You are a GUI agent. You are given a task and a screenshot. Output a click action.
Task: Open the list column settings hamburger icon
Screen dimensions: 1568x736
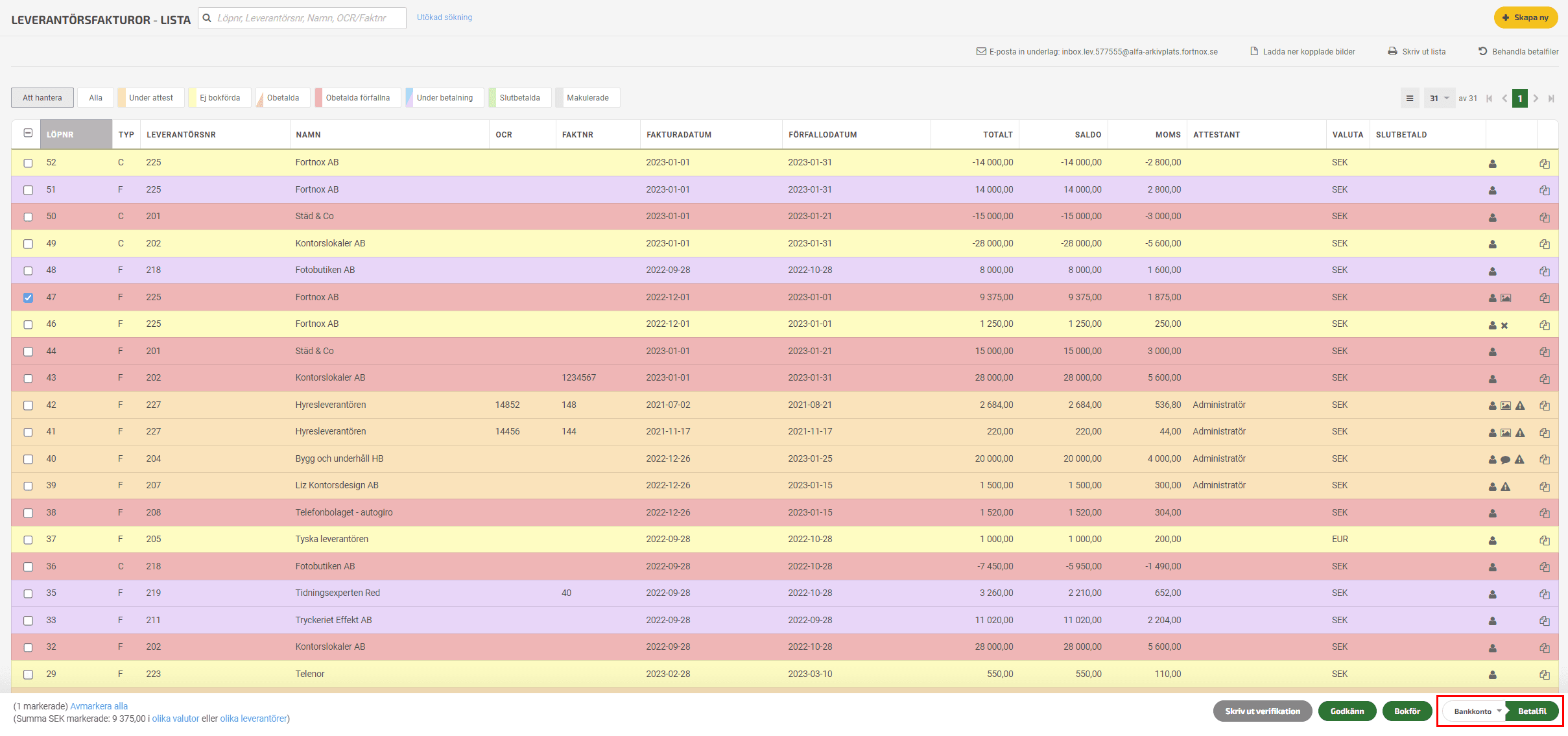tap(1410, 99)
